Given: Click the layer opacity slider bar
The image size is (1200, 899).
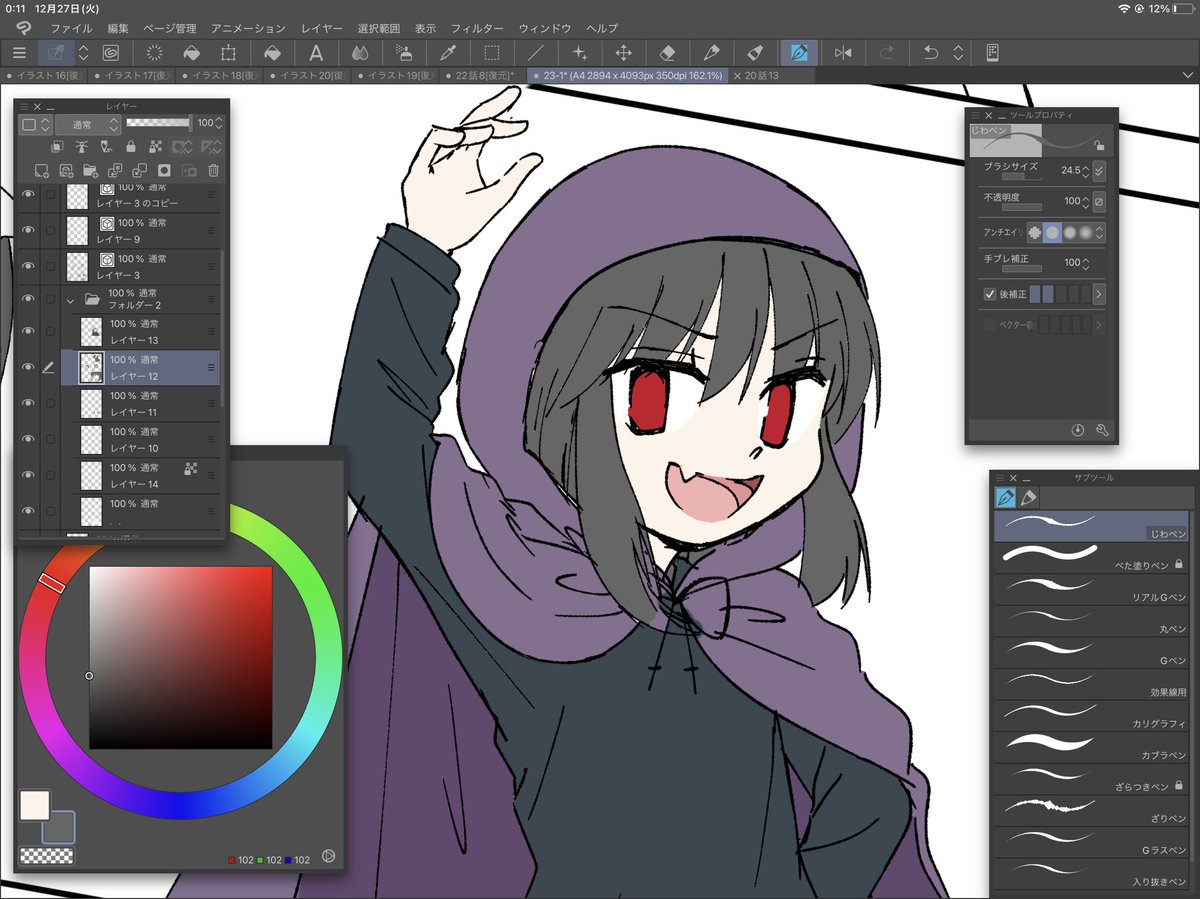Looking at the screenshot, I should 158,123.
